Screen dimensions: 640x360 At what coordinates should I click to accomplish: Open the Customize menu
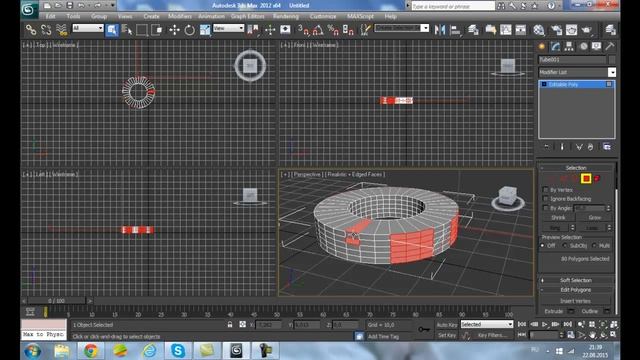(323, 16)
